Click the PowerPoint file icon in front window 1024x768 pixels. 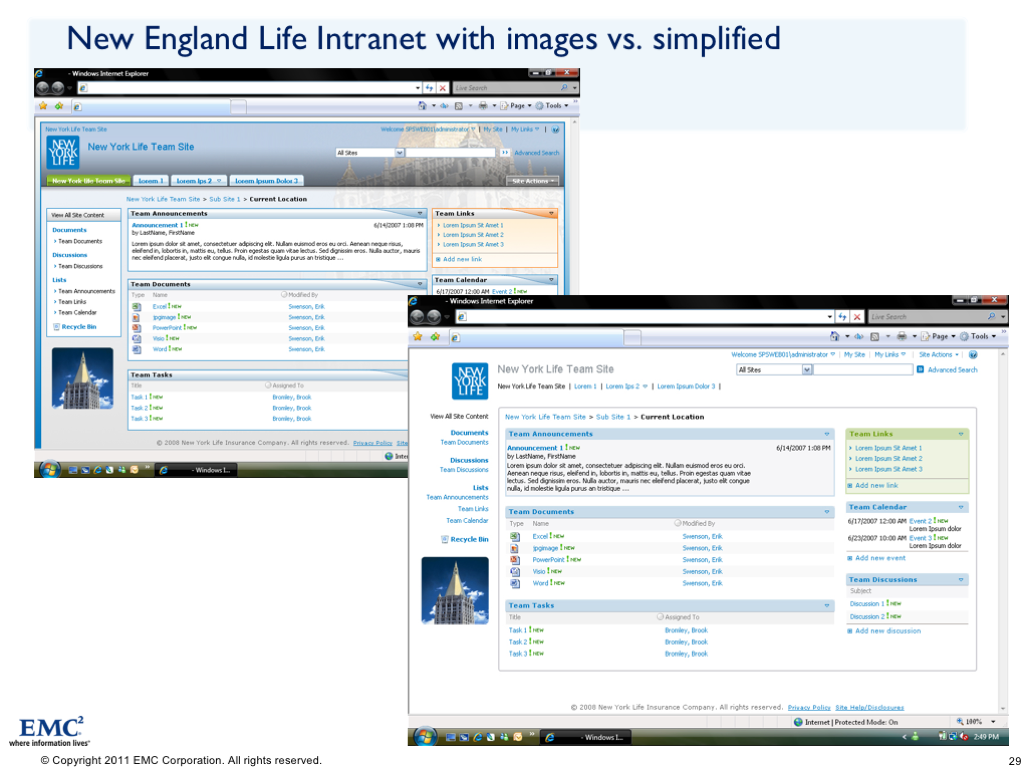[515, 560]
